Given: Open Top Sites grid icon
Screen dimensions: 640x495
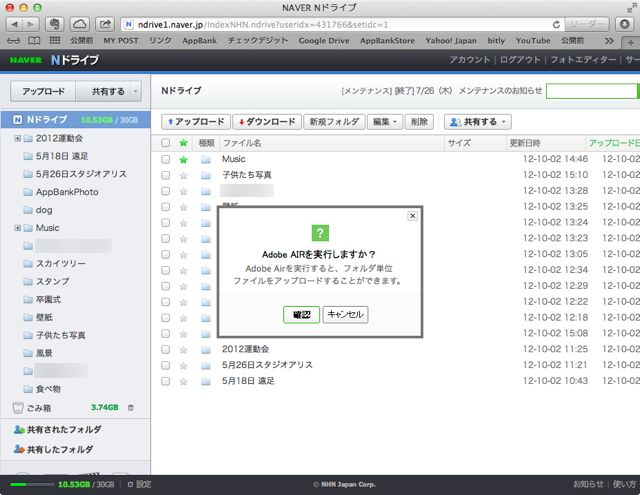Looking at the screenshot, I should [x=55, y=40].
